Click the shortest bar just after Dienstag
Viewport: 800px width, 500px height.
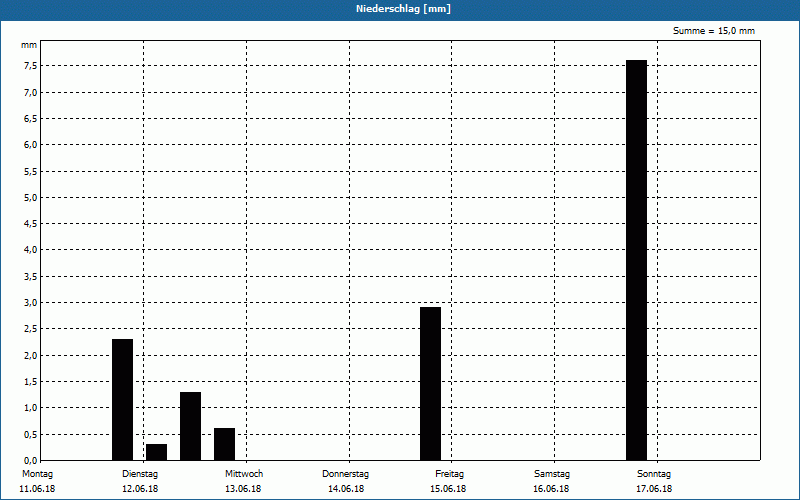coord(157,452)
